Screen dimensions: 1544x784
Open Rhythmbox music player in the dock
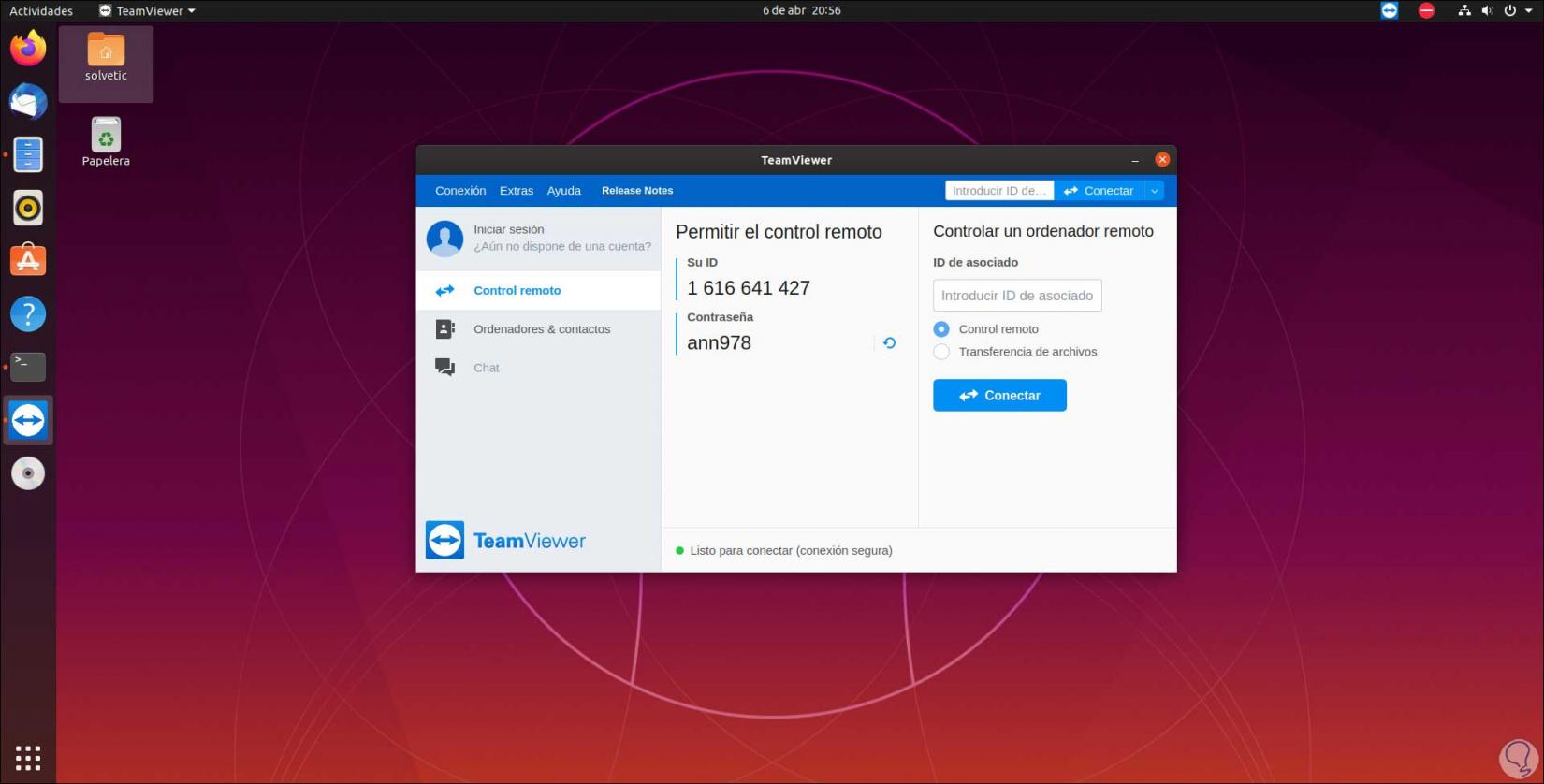point(28,208)
